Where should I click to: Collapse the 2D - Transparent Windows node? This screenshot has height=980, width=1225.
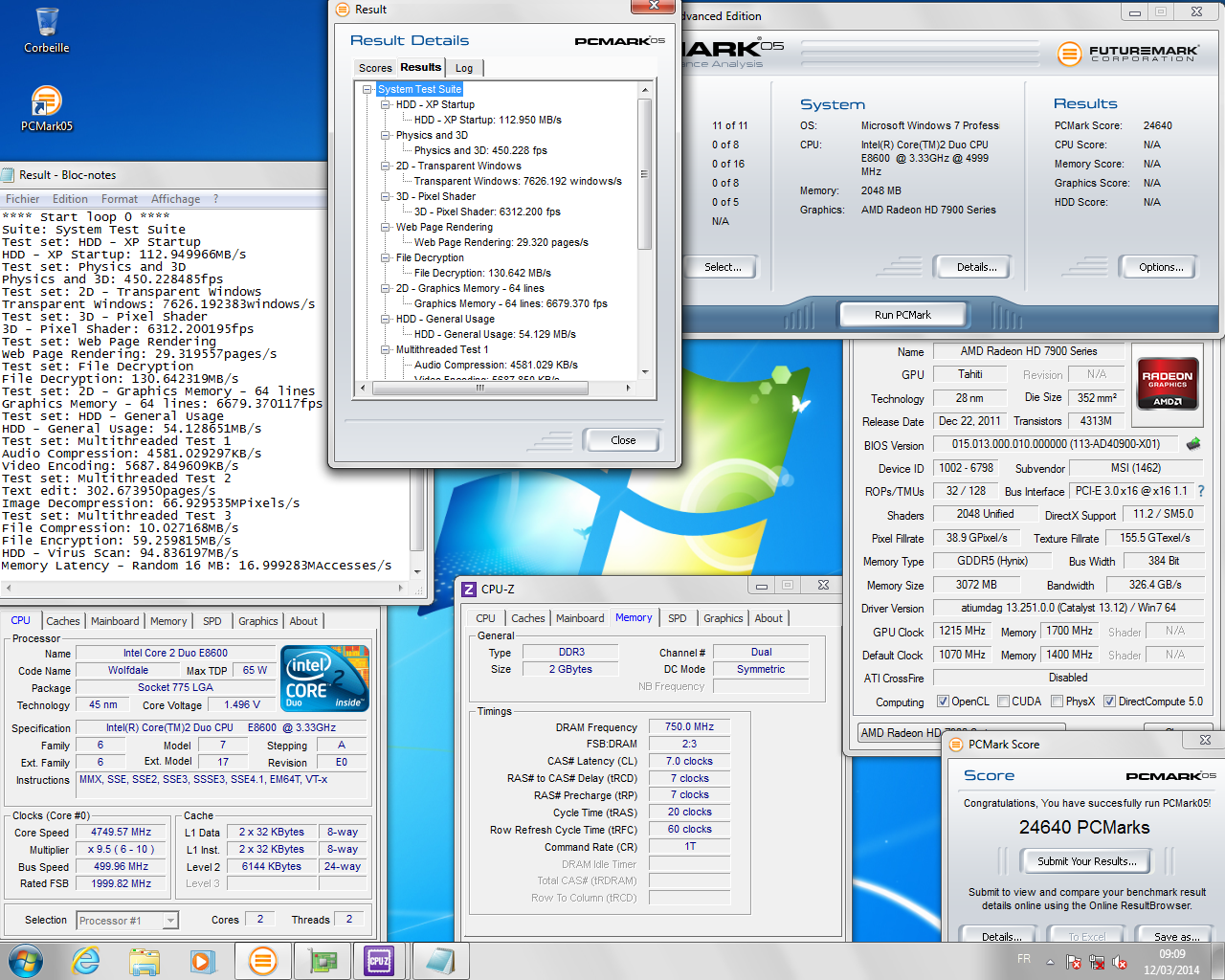click(x=386, y=166)
